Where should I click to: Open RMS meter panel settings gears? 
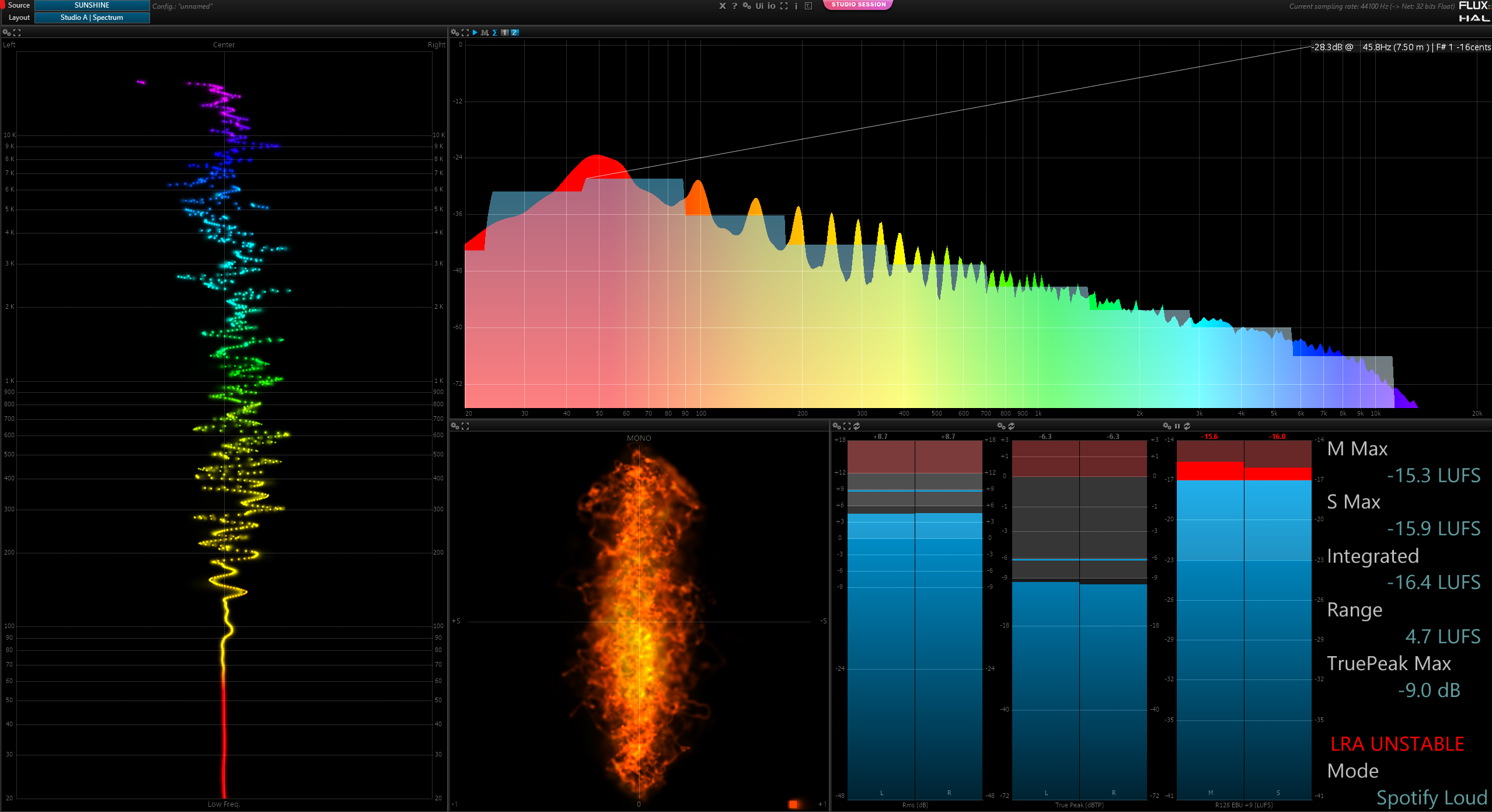coord(836,426)
